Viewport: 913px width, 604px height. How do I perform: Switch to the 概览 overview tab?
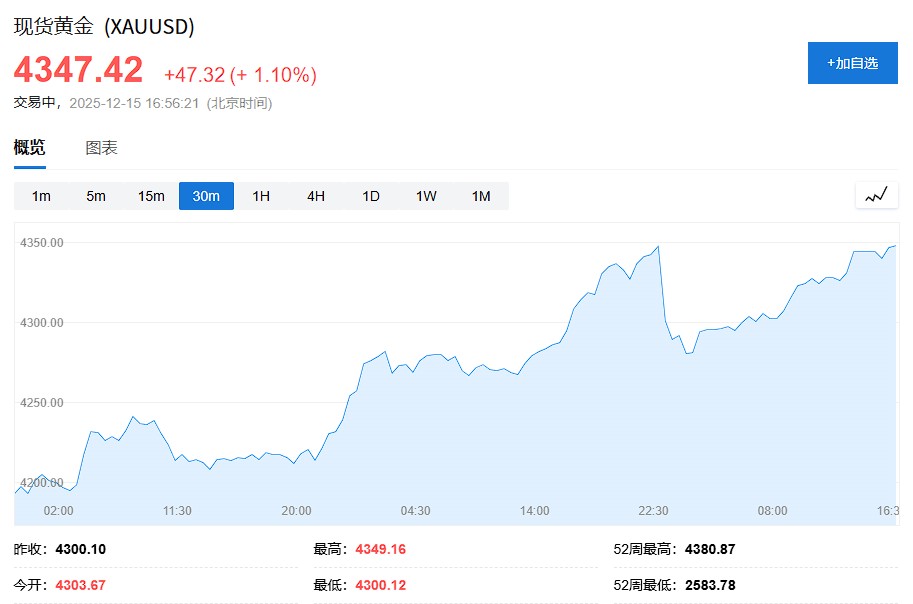tap(29, 148)
